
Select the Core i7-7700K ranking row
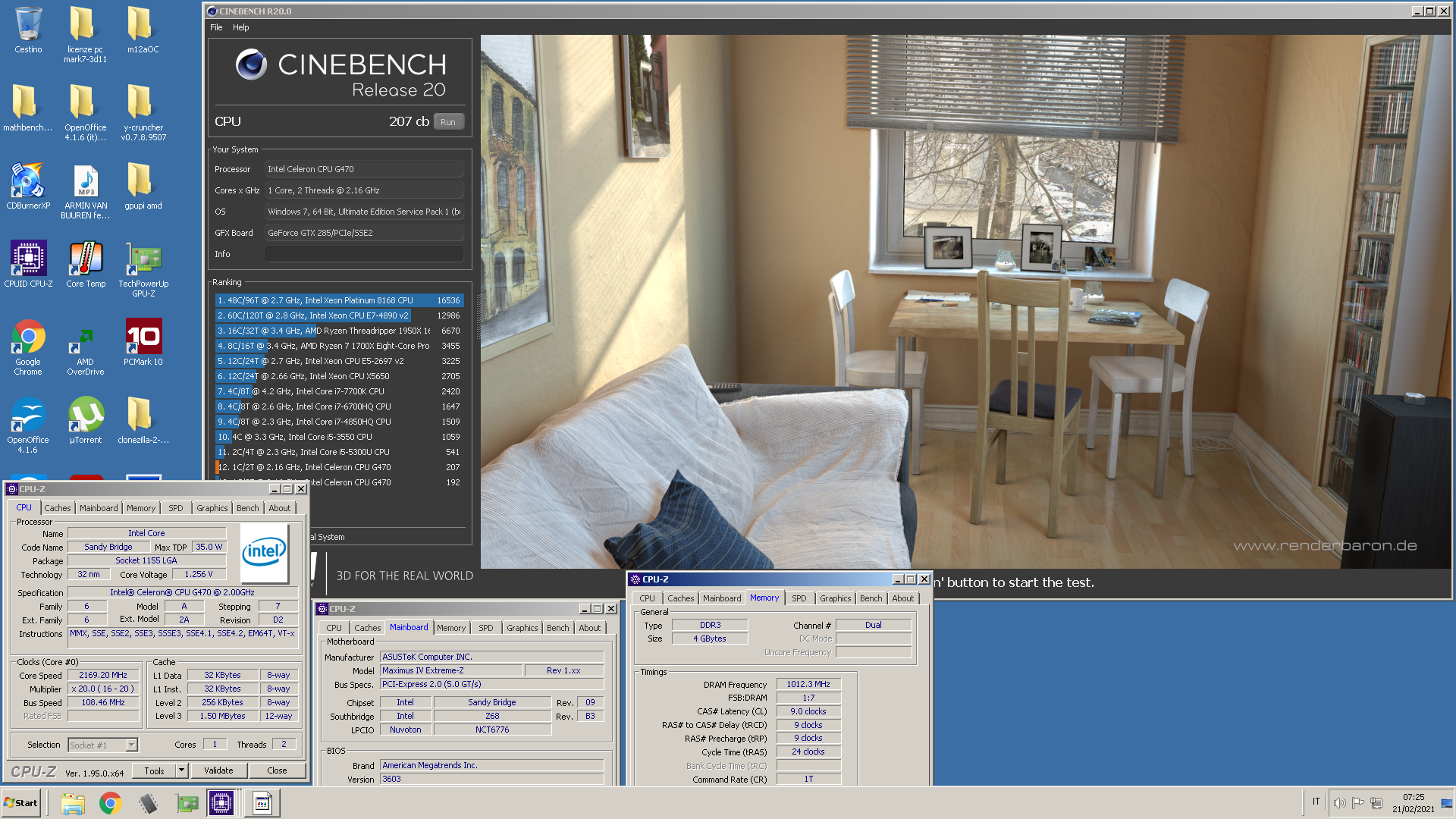point(339,391)
